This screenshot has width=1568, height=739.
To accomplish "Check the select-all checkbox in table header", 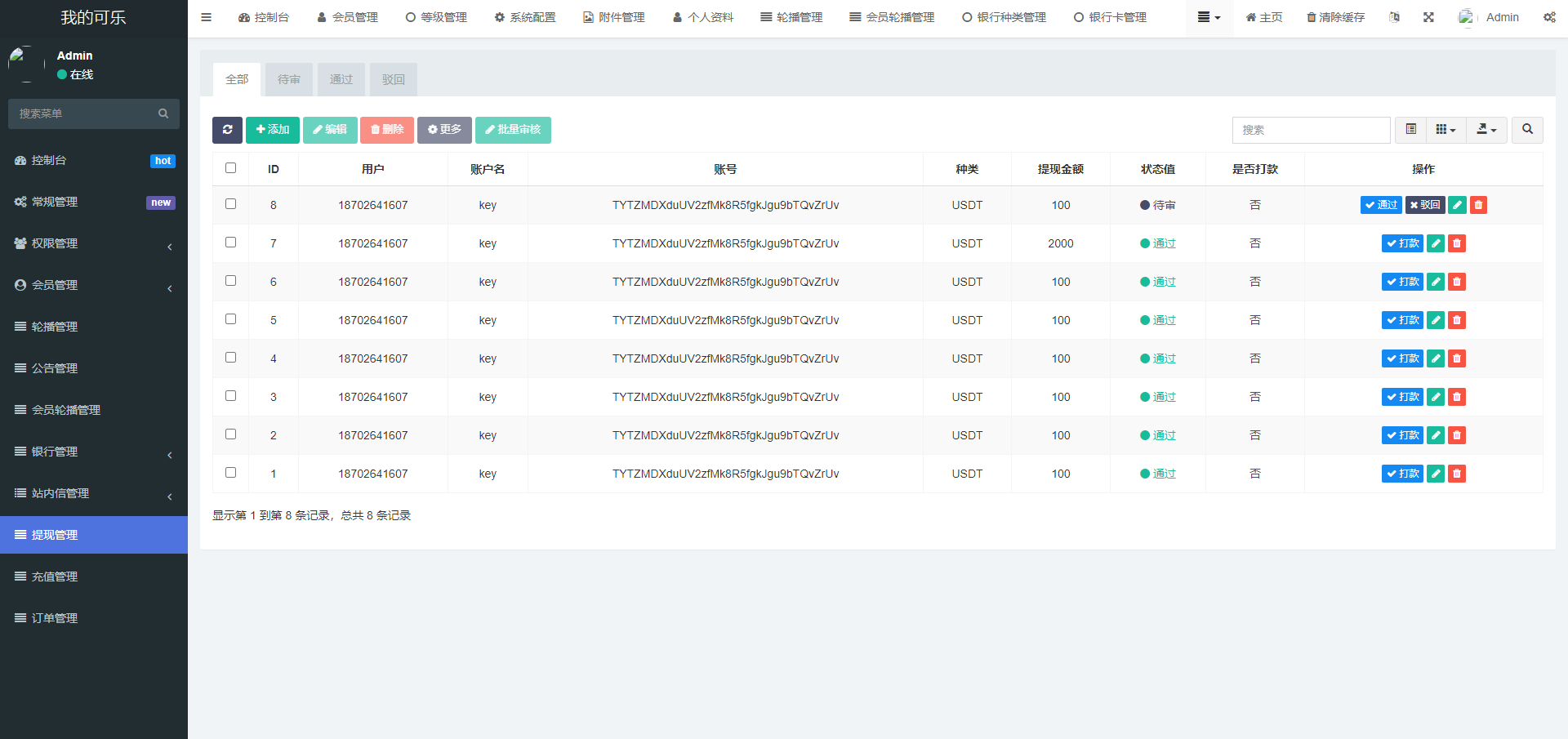I will coord(231,168).
